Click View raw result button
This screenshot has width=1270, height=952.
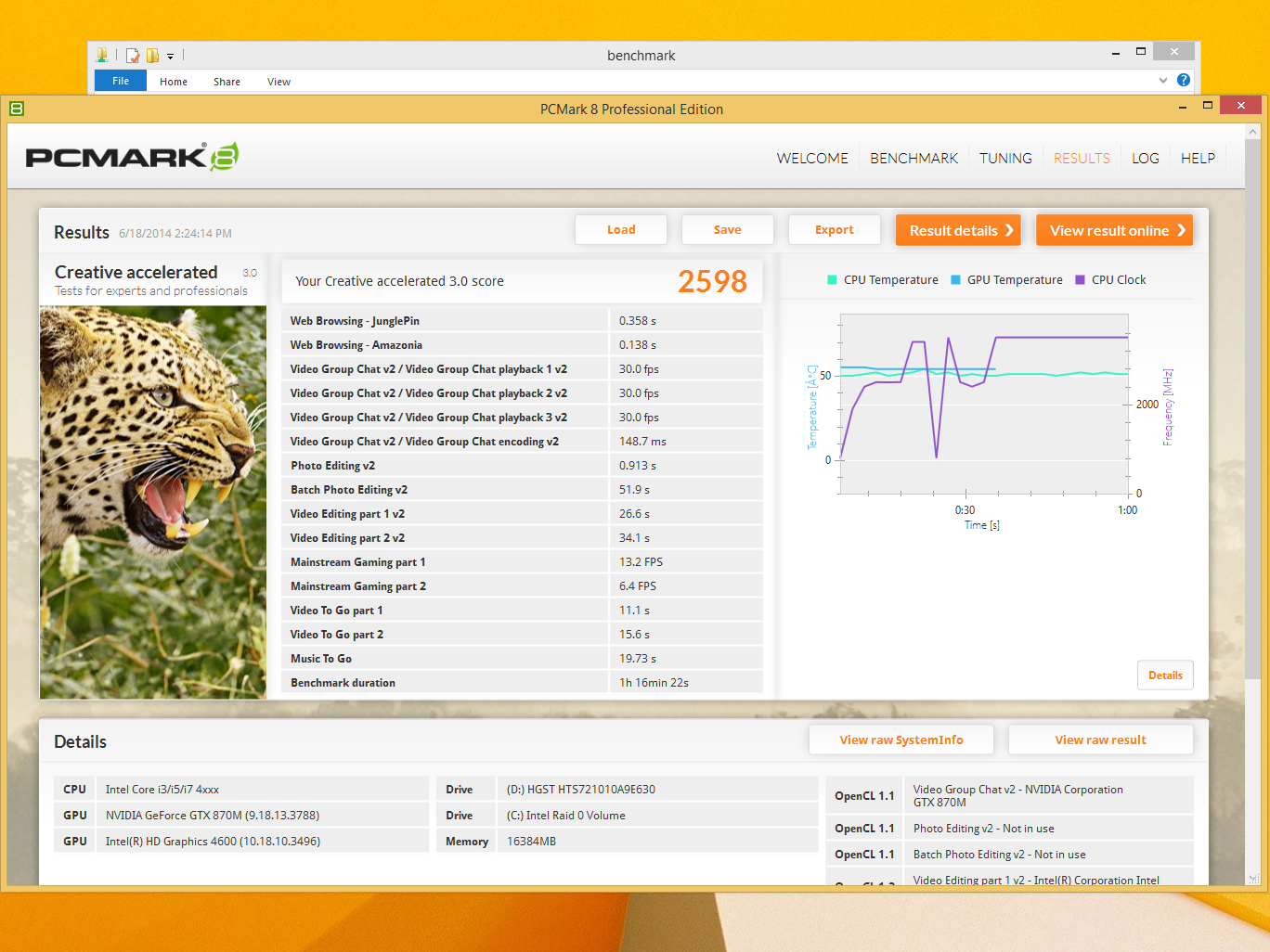[1100, 740]
